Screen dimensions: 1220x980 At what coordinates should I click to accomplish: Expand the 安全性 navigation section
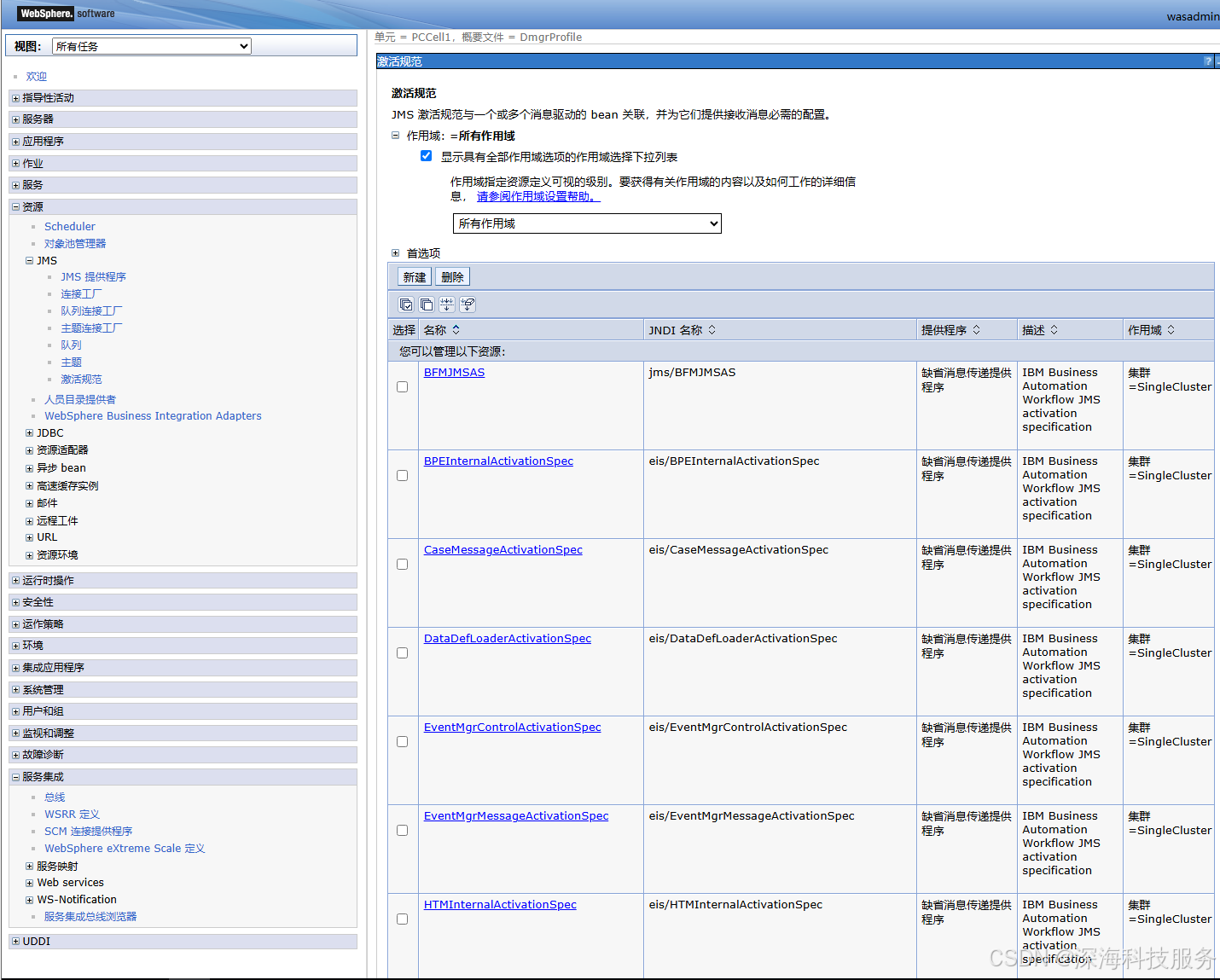(x=15, y=602)
